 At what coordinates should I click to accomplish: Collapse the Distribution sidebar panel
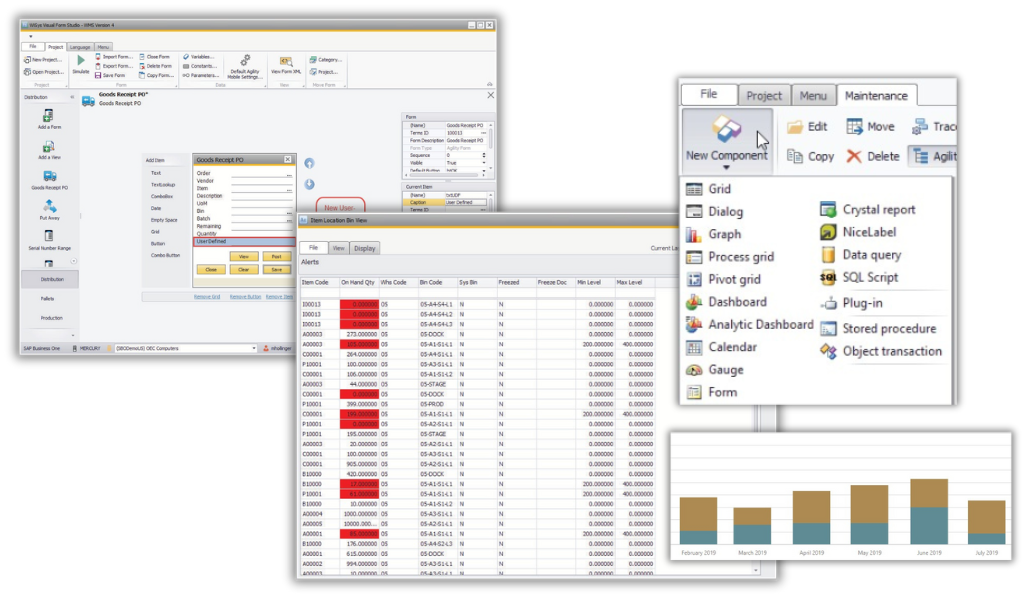click(71, 97)
